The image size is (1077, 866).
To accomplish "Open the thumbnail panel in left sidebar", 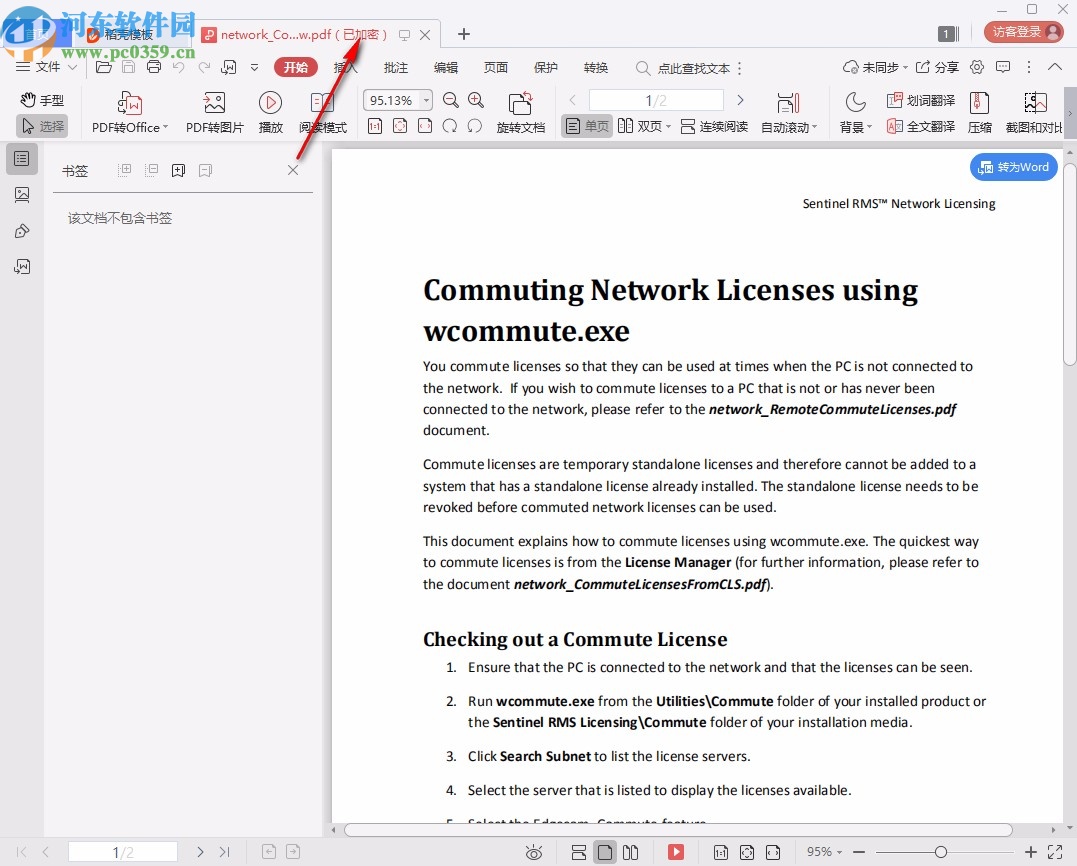I will pos(22,195).
